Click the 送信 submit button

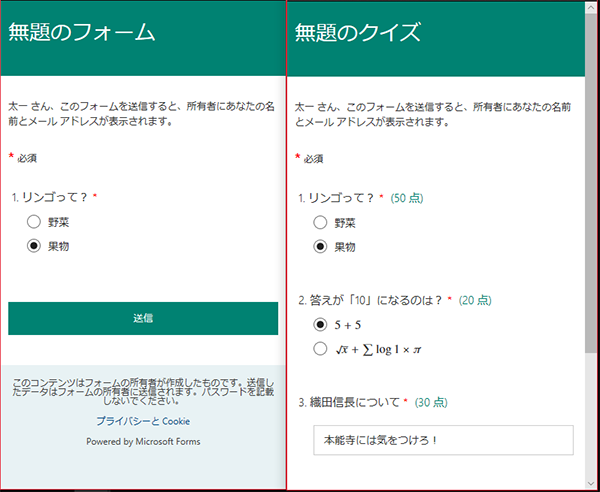[x=143, y=318]
